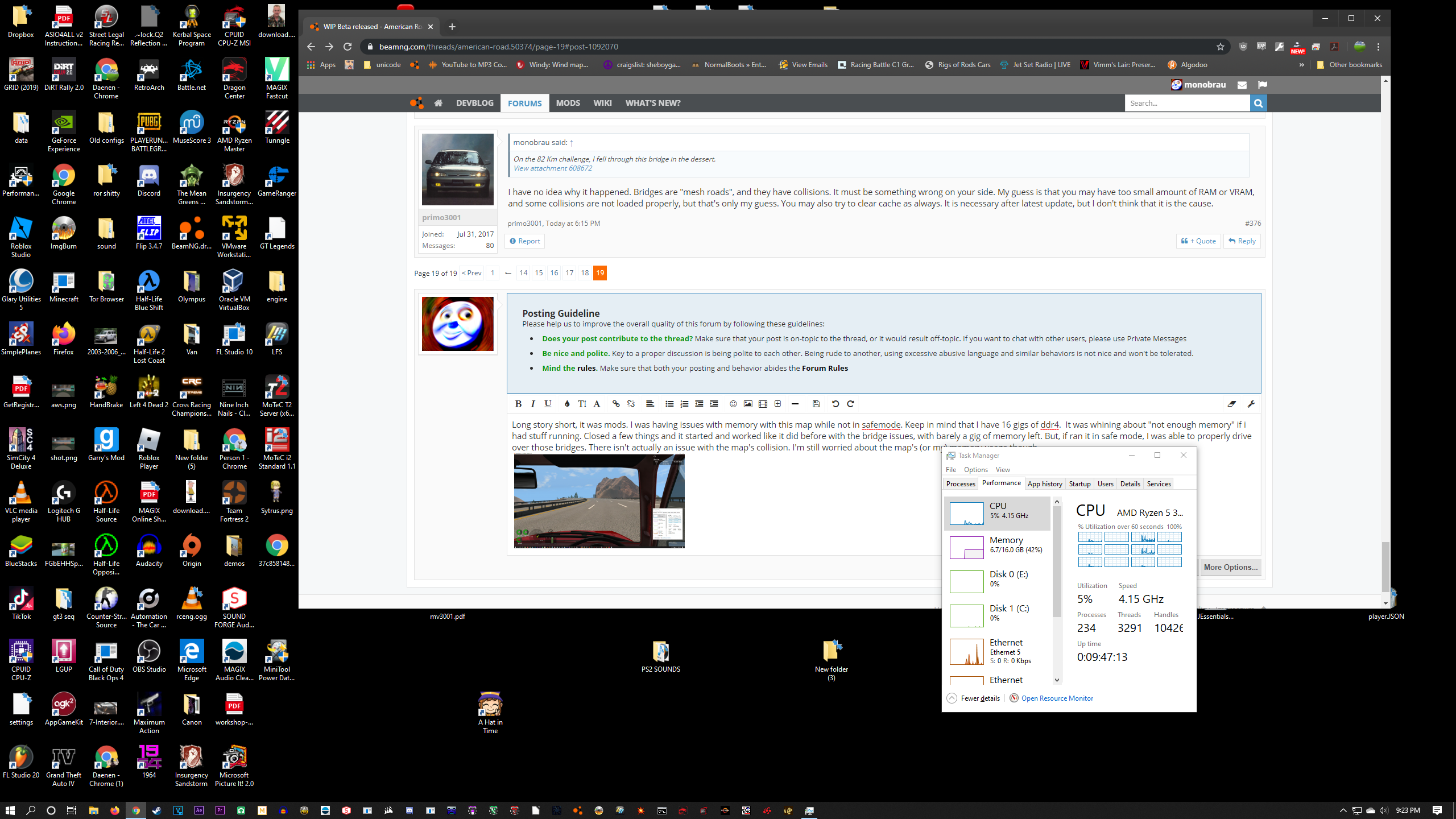This screenshot has height=819, width=1456.
Task: Open the text color drop menu
Action: pyautogui.click(x=567, y=404)
